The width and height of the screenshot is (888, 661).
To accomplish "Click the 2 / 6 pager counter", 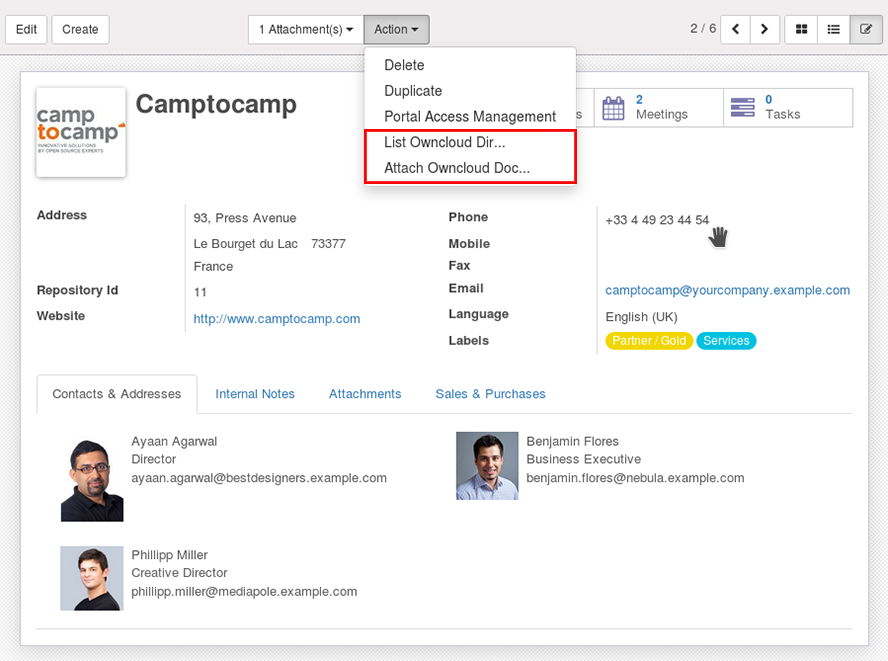I will coord(703,28).
